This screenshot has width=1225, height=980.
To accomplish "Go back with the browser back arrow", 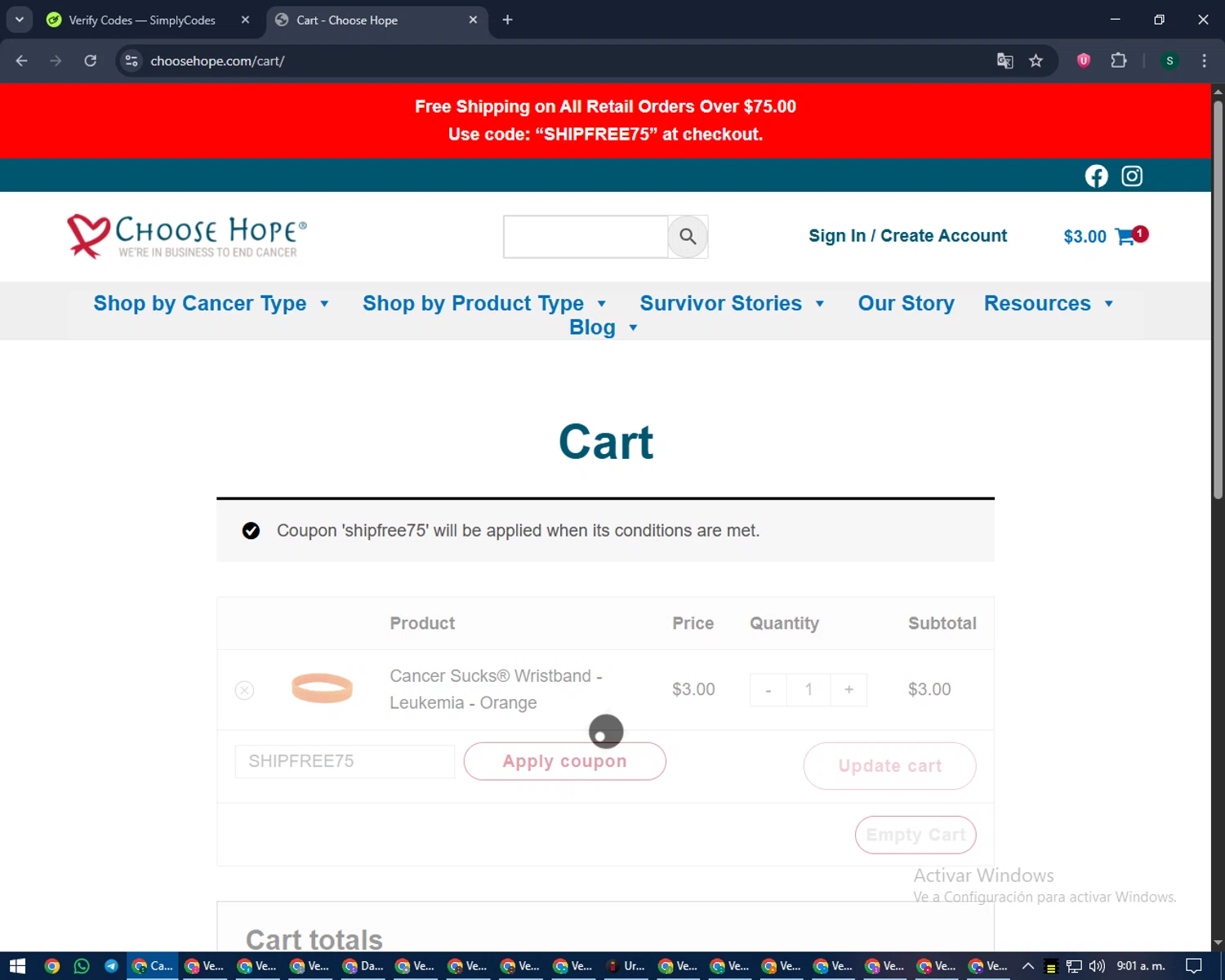I will tap(22, 60).
